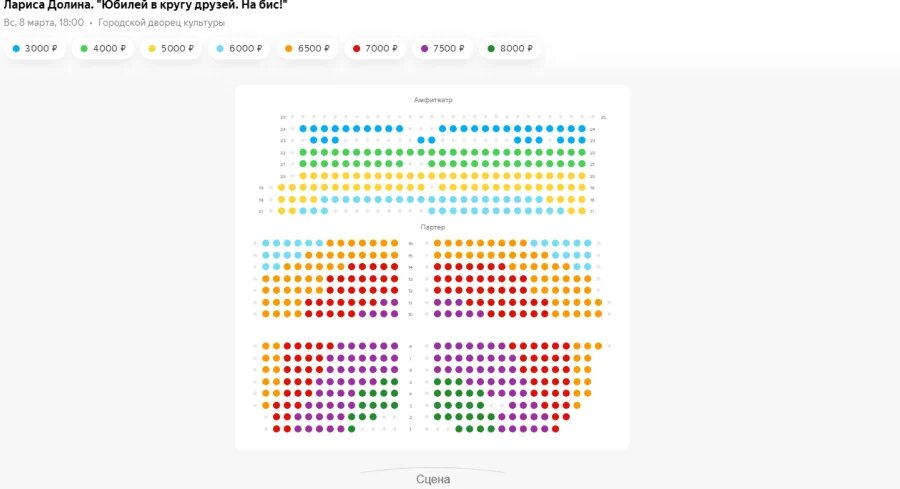Choose the 7500 ₽ purple price category

point(443,49)
